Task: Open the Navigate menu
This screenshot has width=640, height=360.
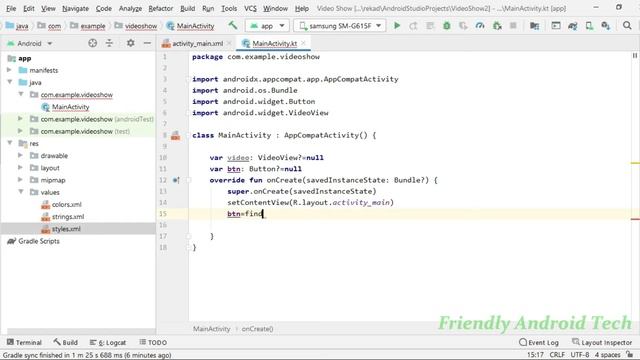Action: point(75,8)
